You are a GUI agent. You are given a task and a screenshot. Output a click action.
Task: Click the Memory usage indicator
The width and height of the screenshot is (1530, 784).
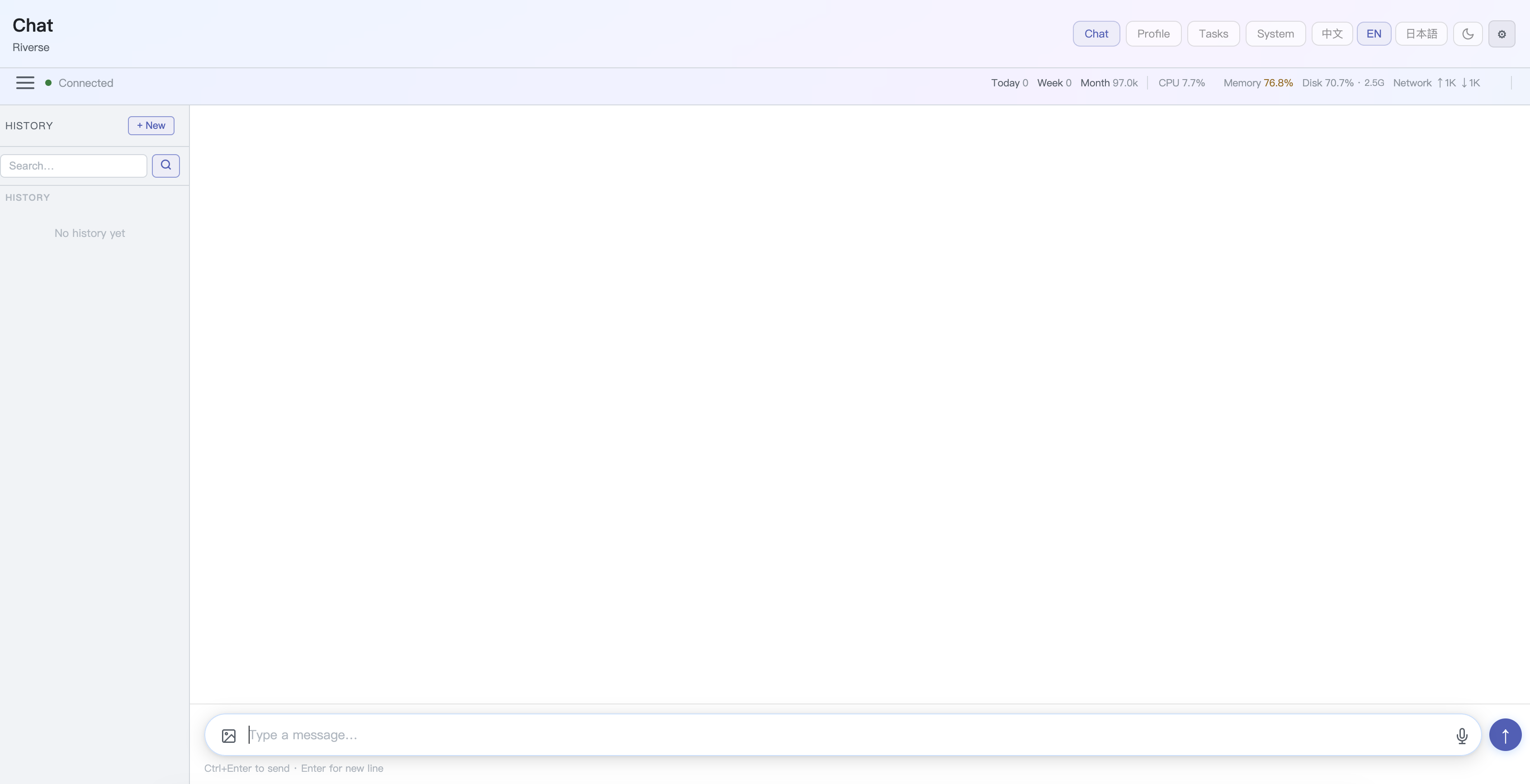coord(1257,83)
